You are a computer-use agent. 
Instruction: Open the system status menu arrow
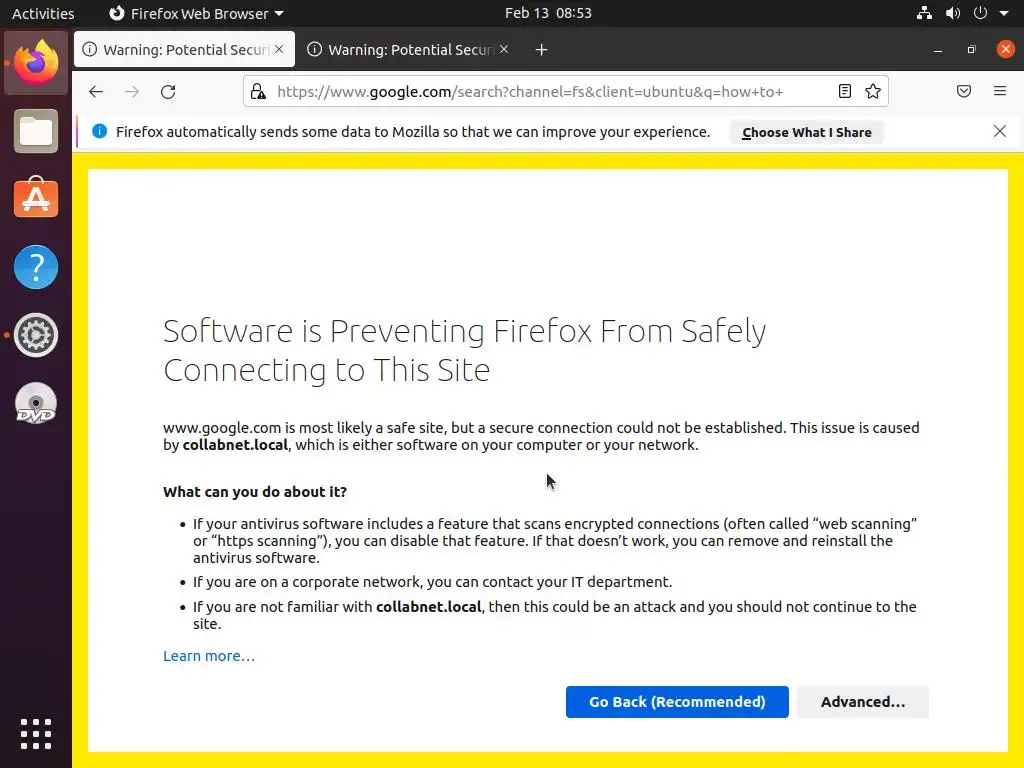coord(1004,13)
